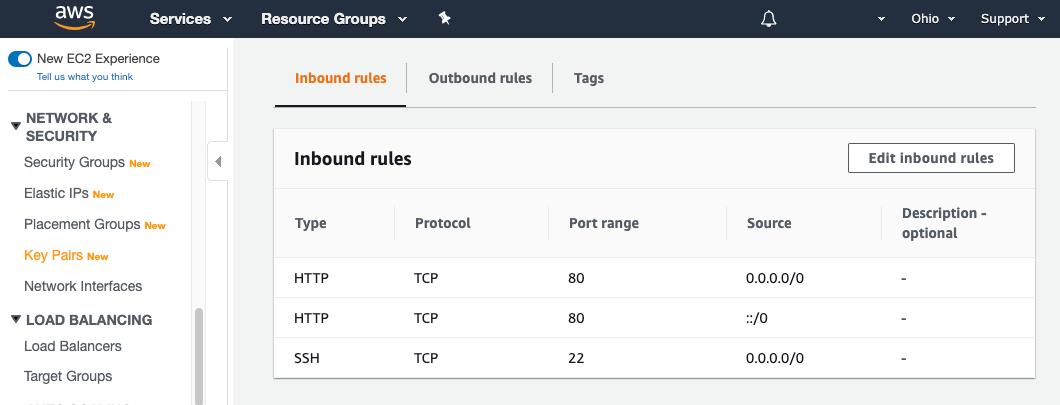The image size is (1060, 405).
Task: Open the Support menu
Action: click(x=1012, y=19)
